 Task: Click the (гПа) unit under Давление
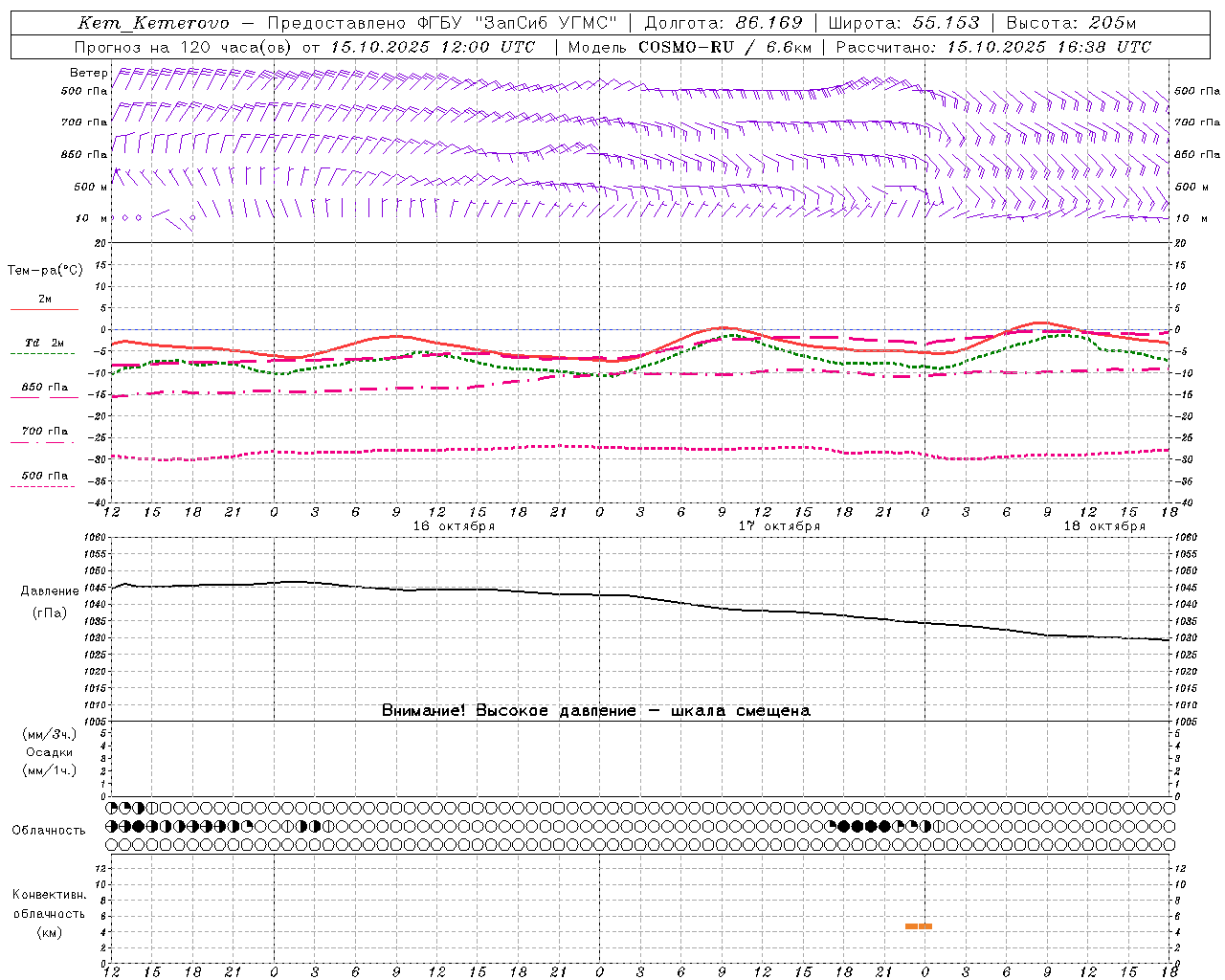(50, 613)
